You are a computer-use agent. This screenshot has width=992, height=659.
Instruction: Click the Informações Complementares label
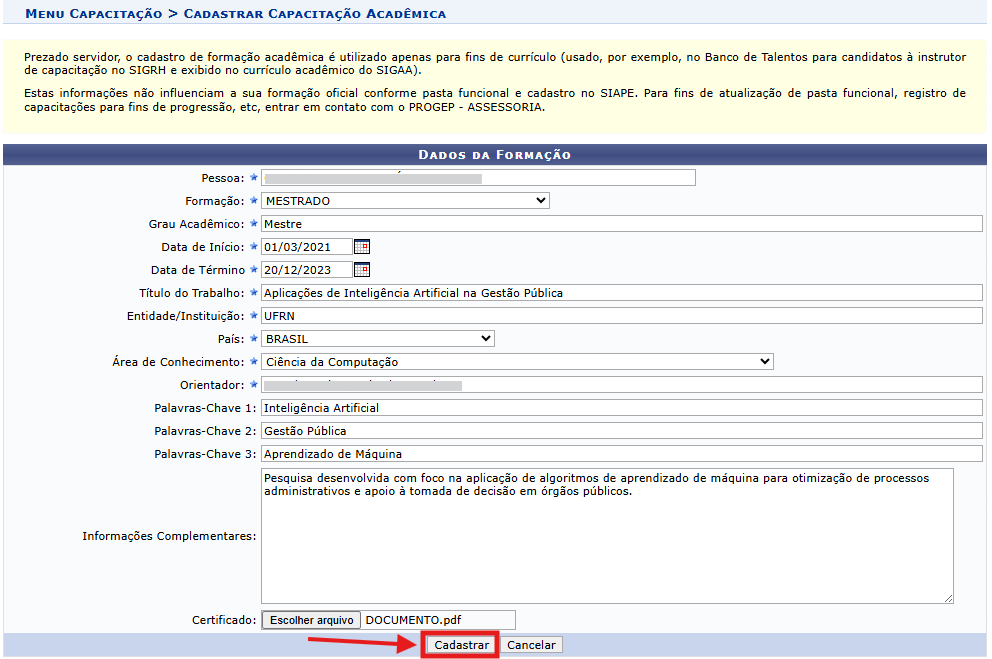click(x=169, y=536)
